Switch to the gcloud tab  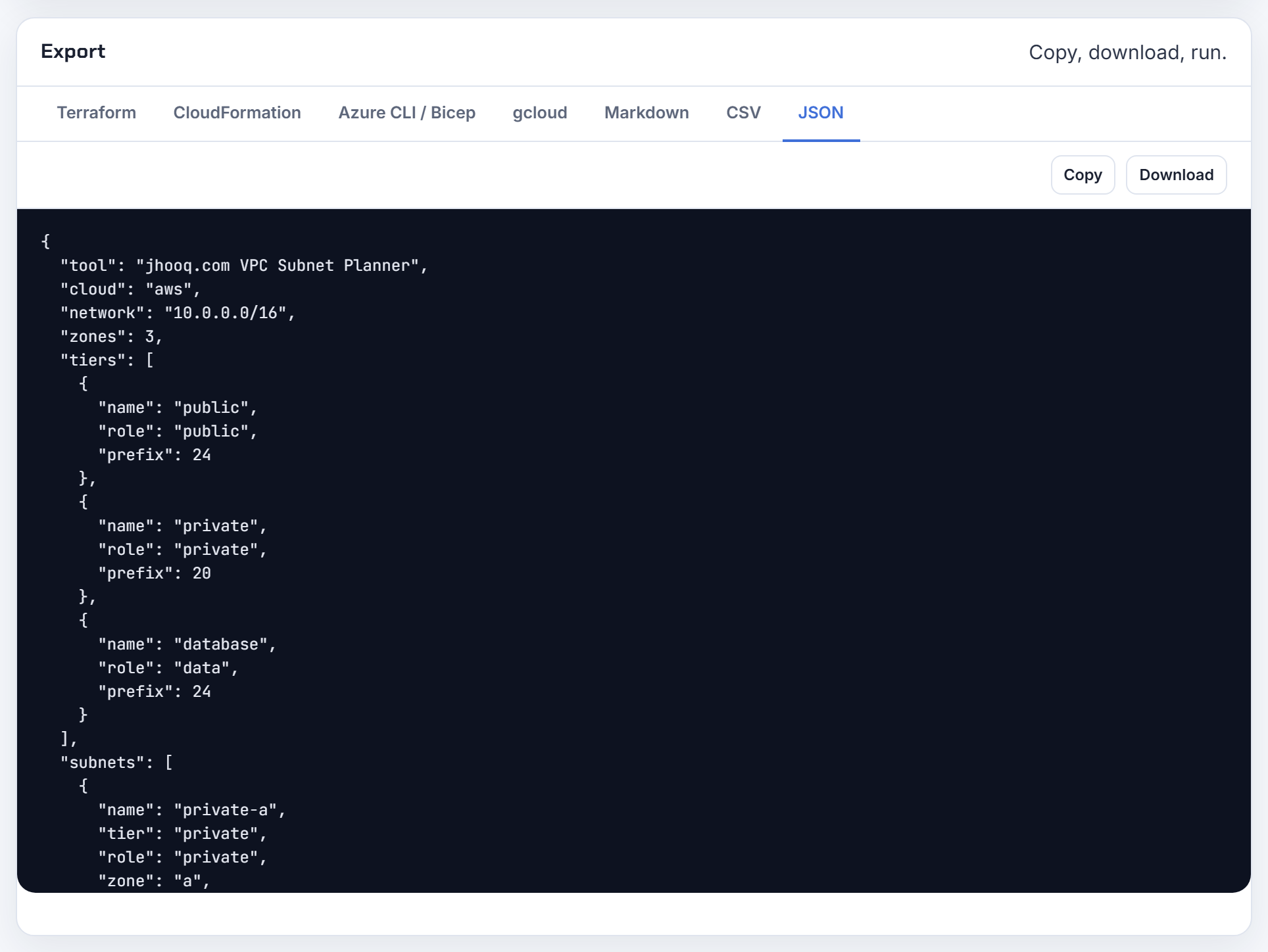point(539,112)
